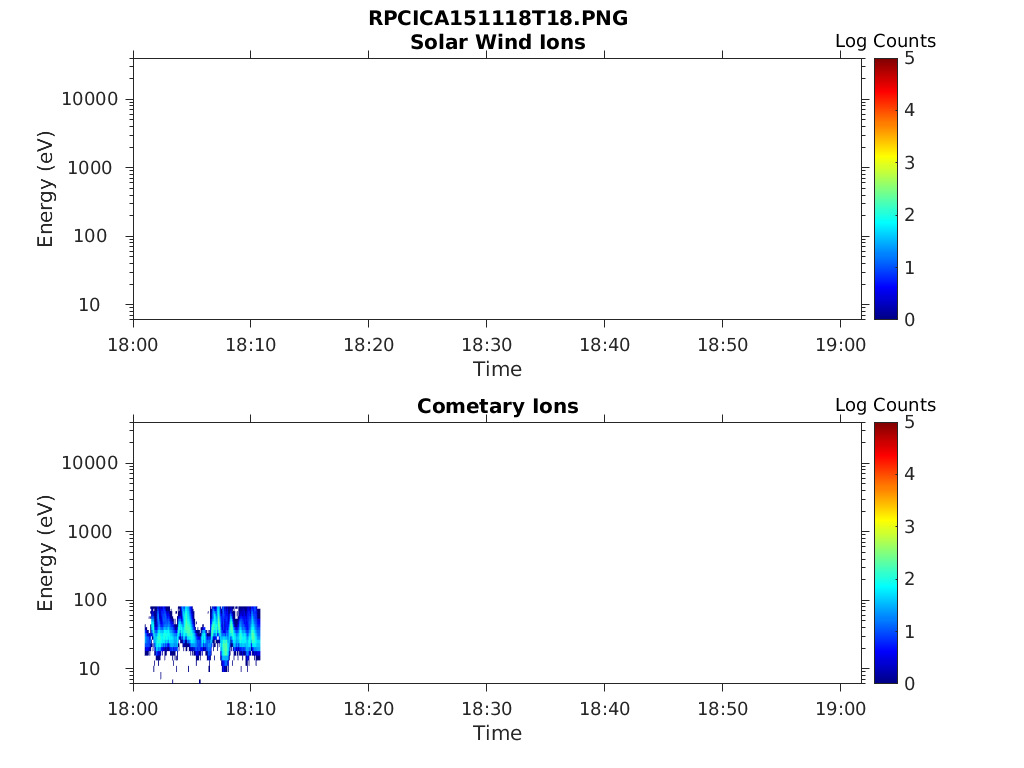Click the 19:00 tick label on bottom plot
This screenshot has height=768, width=1024.
coord(840,709)
